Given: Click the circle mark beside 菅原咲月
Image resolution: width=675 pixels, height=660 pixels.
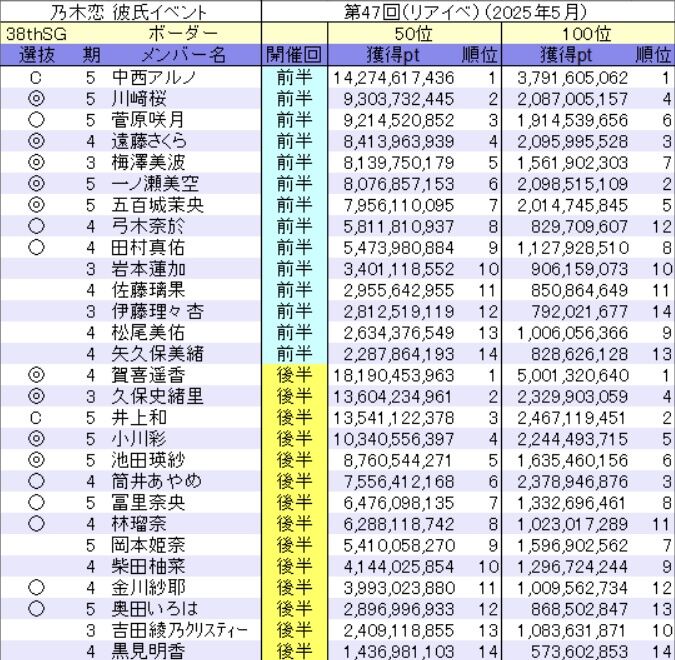Looking at the screenshot, I should tap(36, 120).
